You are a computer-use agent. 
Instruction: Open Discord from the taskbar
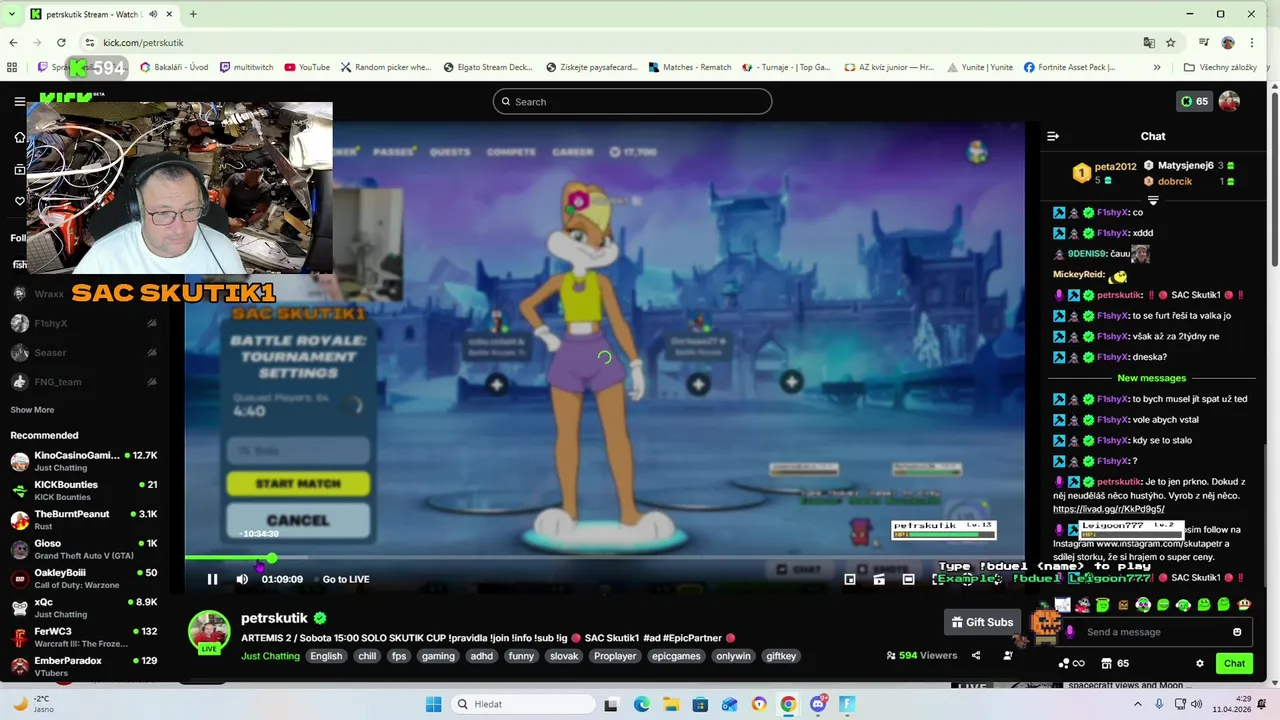pos(818,704)
